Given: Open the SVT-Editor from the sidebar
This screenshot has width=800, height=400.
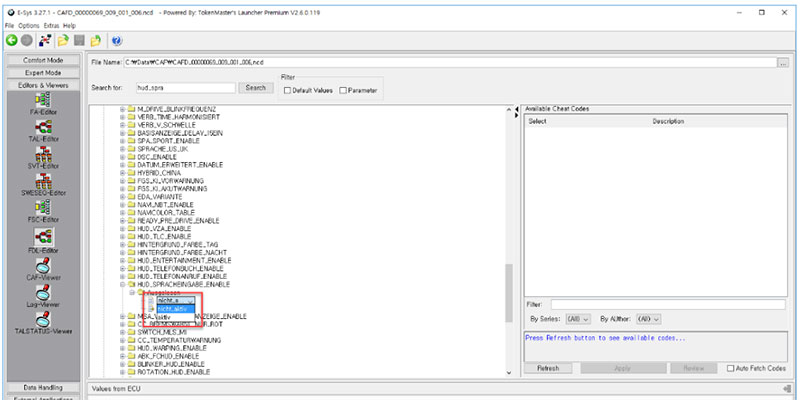Looking at the screenshot, I should click(43, 158).
